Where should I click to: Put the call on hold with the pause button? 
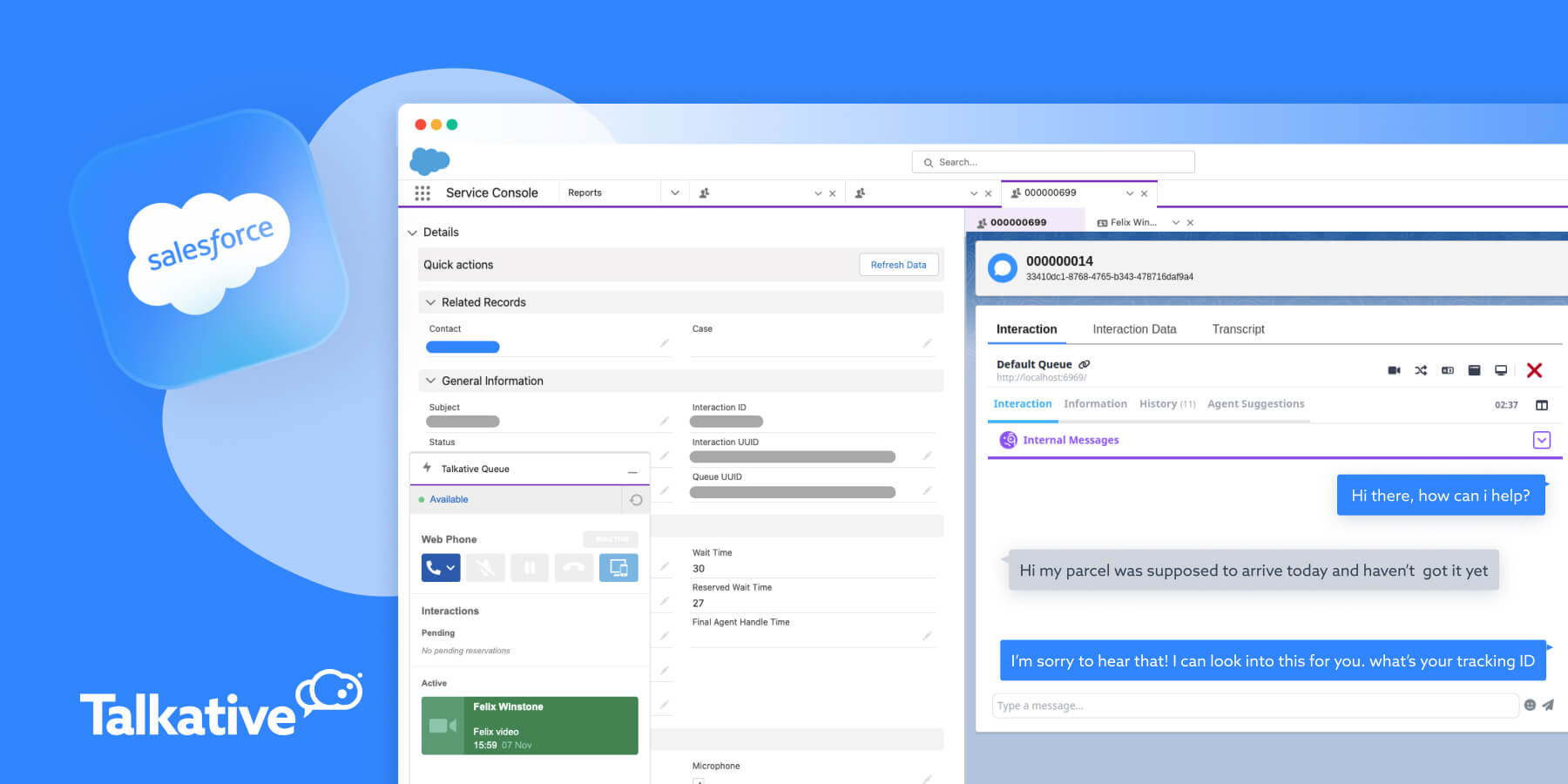[x=530, y=568]
